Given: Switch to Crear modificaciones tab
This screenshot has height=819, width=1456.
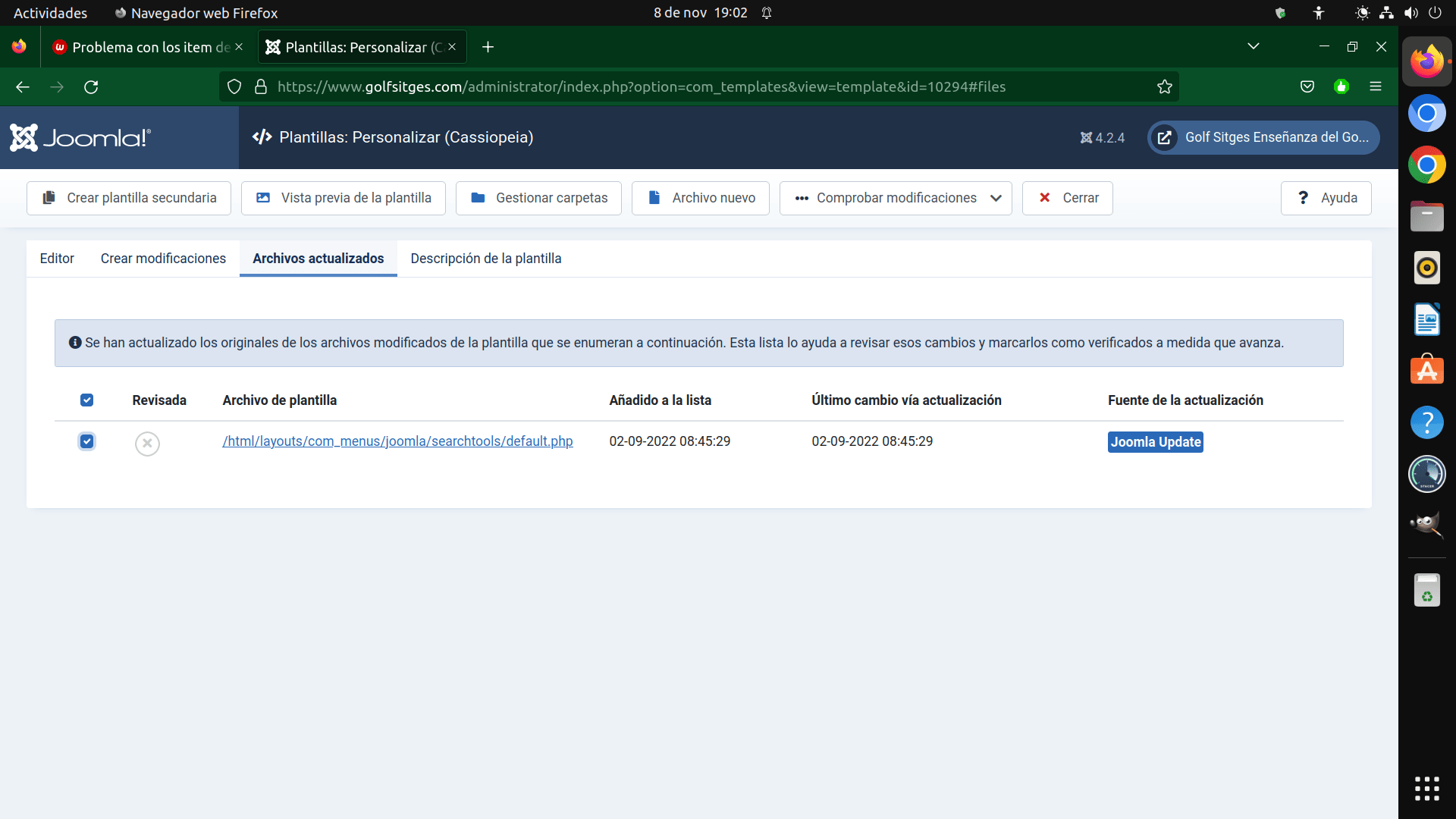Looking at the screenshot, I should [163, 259].
